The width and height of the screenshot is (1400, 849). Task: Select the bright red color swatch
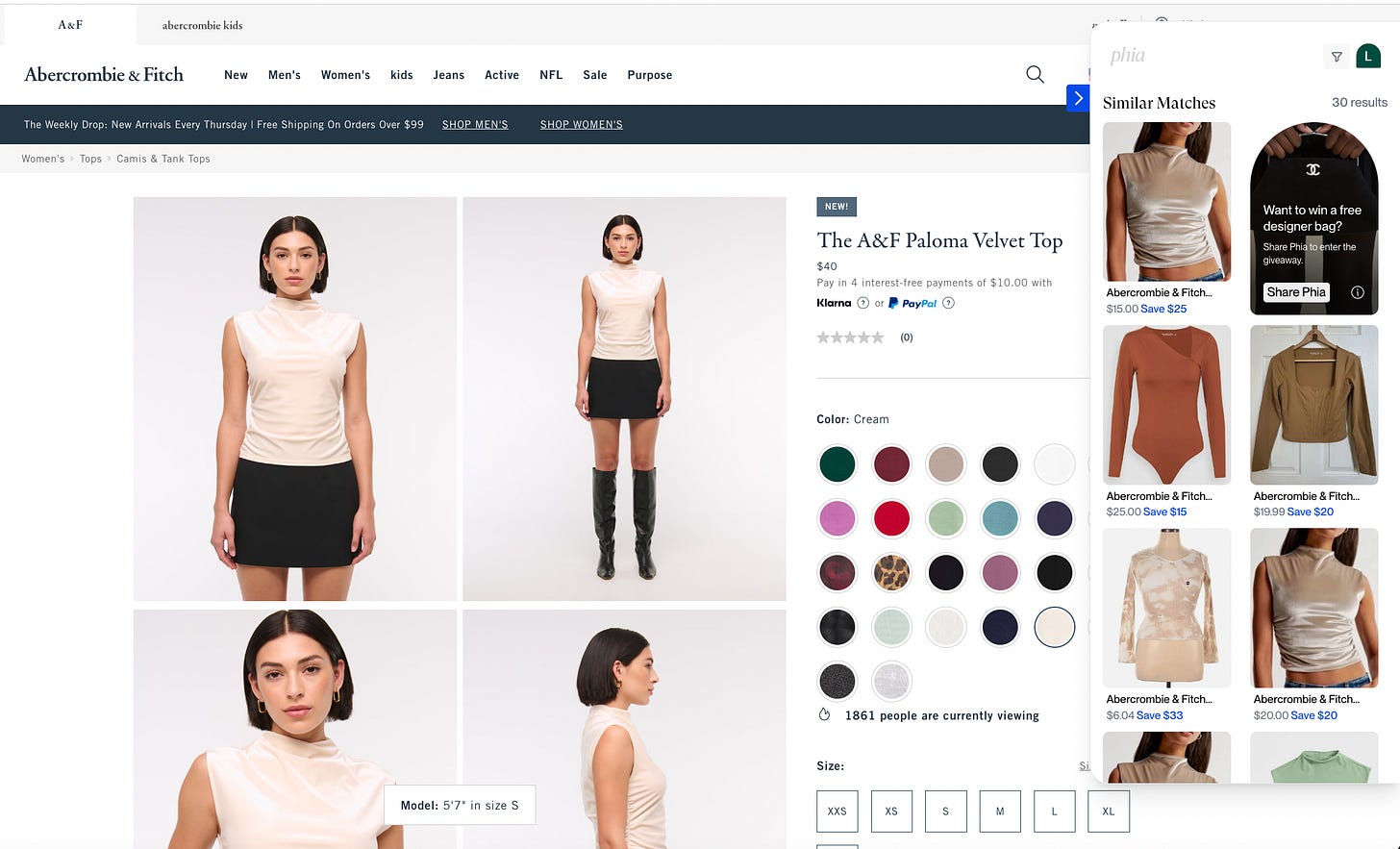pos(891,519)
